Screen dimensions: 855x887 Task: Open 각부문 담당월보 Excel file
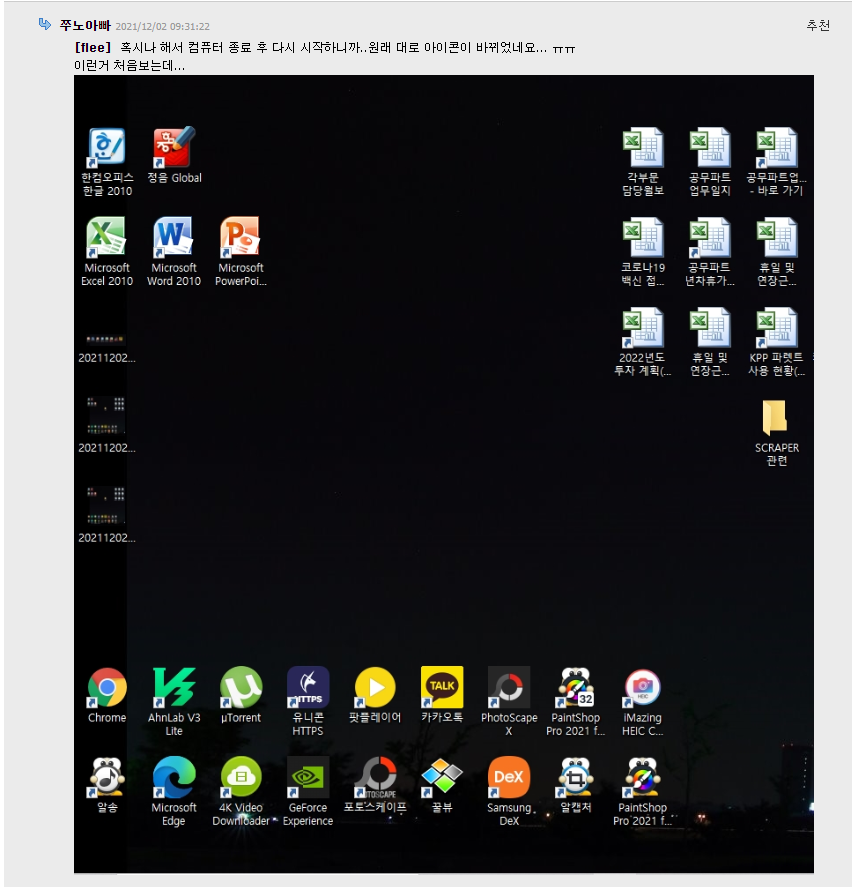pos(643,161)
